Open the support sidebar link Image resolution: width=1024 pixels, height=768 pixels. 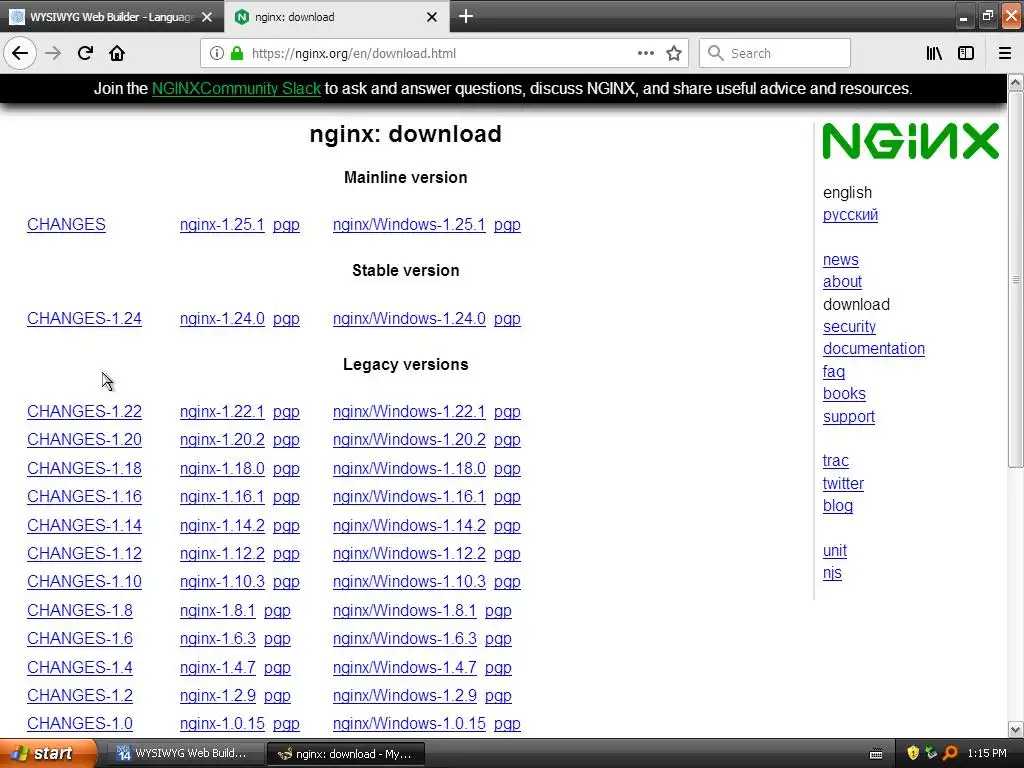coord(849,417)
